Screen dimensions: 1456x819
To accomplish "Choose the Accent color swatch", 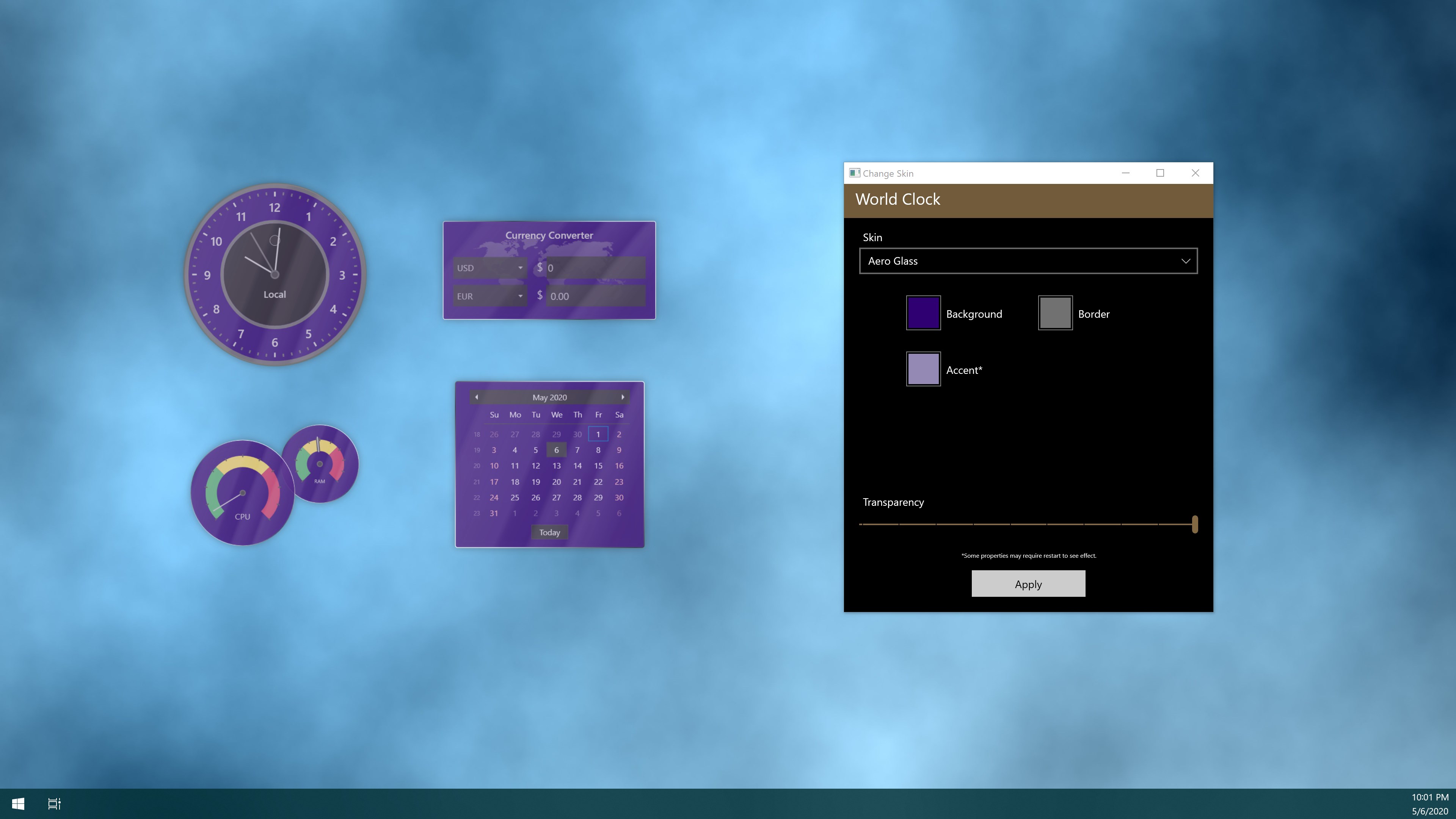I will pos(923,369).
